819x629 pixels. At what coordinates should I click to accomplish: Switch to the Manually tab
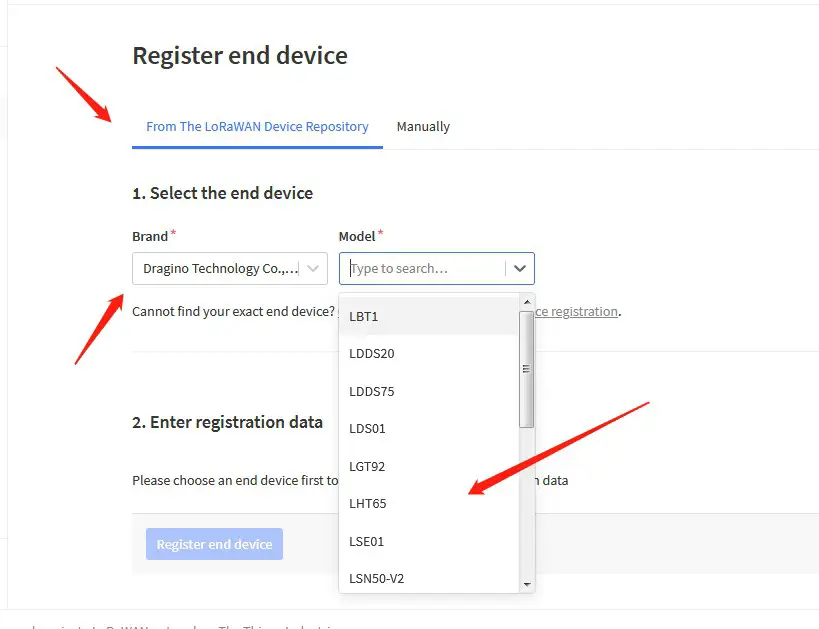click(x=423, y=126)
